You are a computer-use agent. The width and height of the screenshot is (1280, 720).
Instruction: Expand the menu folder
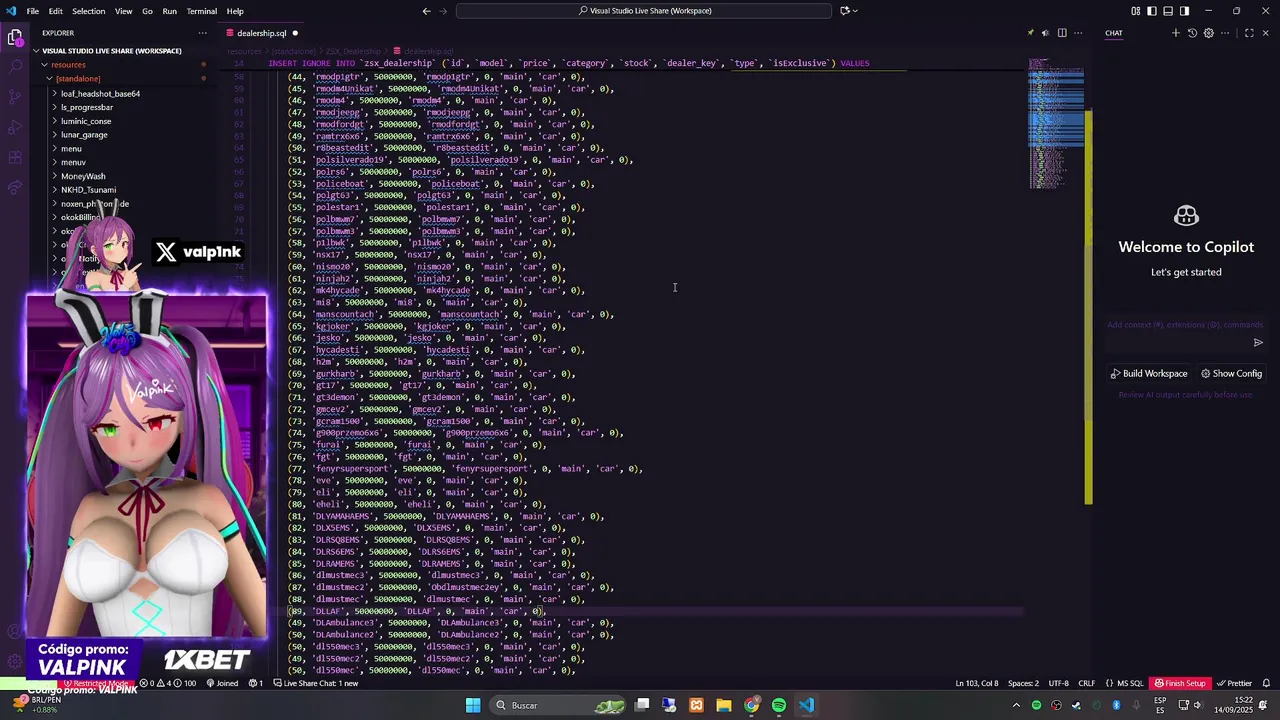(71, 149)
